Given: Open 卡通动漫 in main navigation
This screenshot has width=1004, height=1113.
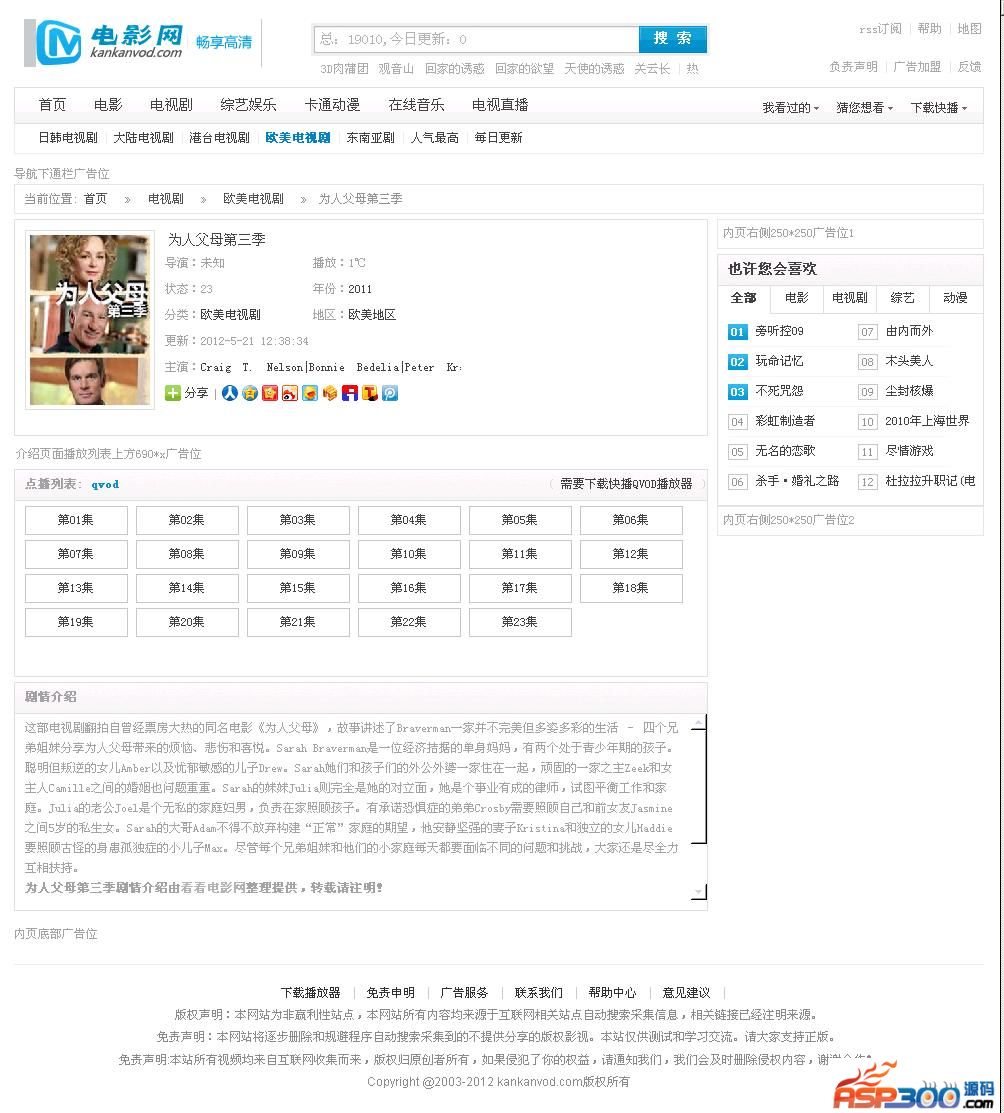Looking at the screenshot, I should click(332, 105).
